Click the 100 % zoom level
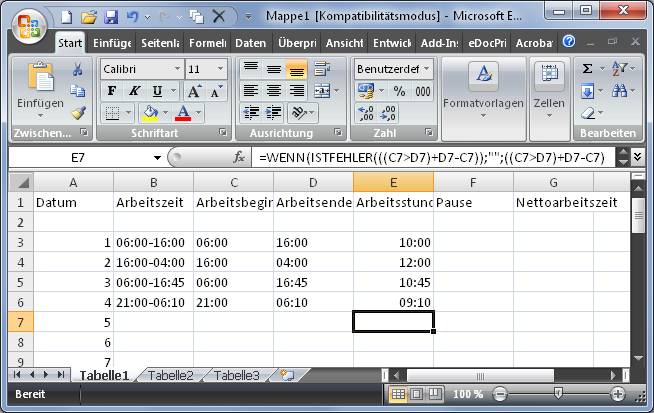The height and width of the screenshot is (413, 654). pyautogui.click(x=468, y=394)
